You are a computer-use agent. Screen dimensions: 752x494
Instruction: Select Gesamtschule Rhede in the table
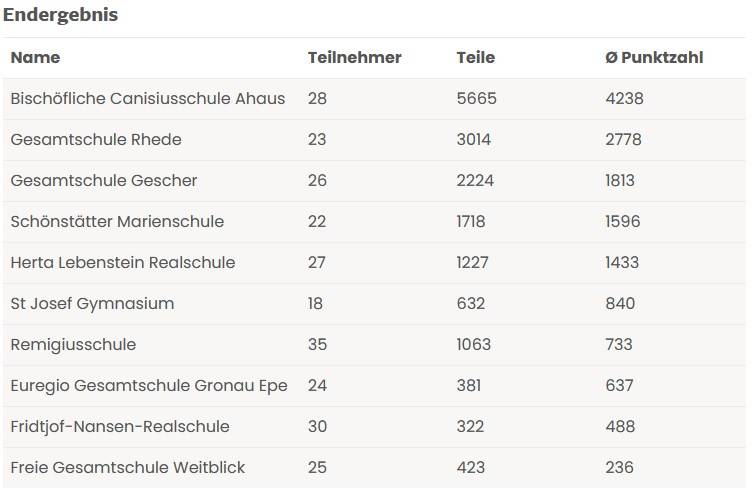pyautogui.click(x=96, y=140)
